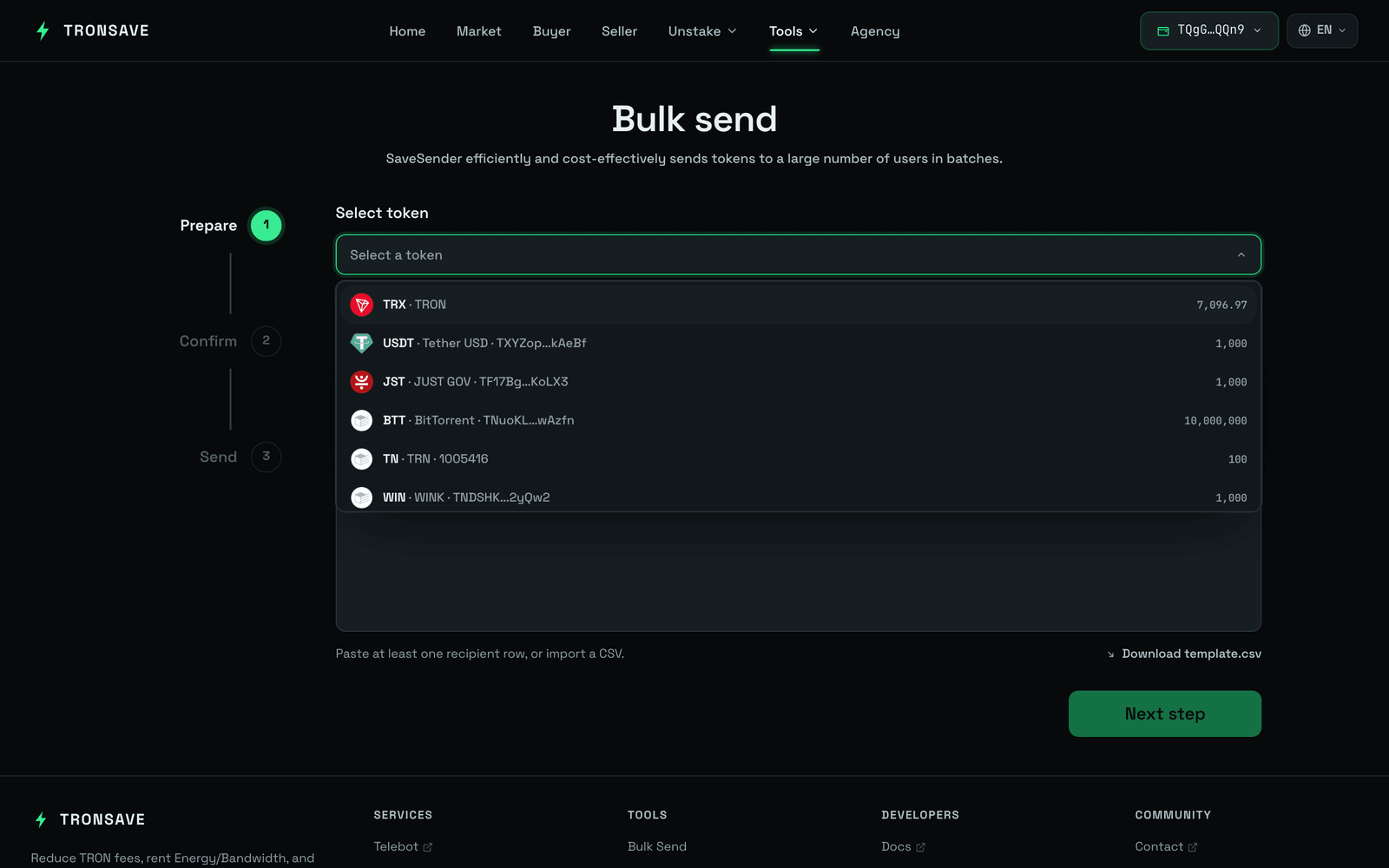Image resolution: width=1389 pixels, height=868 pixels.
Task: Open the Tools dropdown menu
Action: coord(793,31)
